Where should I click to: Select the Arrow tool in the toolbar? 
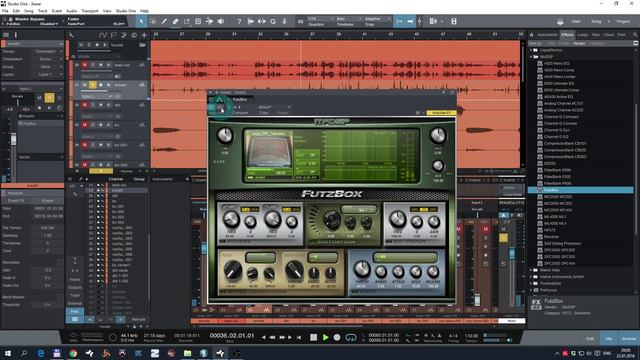coord(141,21)
